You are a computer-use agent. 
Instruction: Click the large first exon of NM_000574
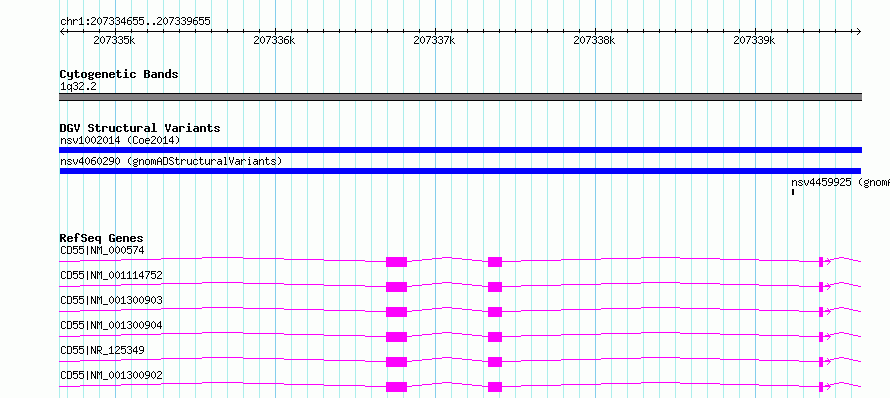coord(396,262)
